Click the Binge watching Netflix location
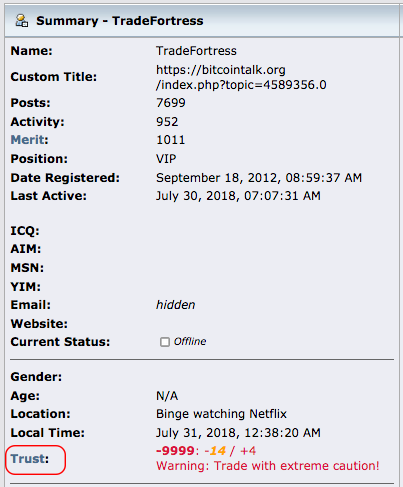The width and height of the screenshot is (403, 487). click(221, 414)
